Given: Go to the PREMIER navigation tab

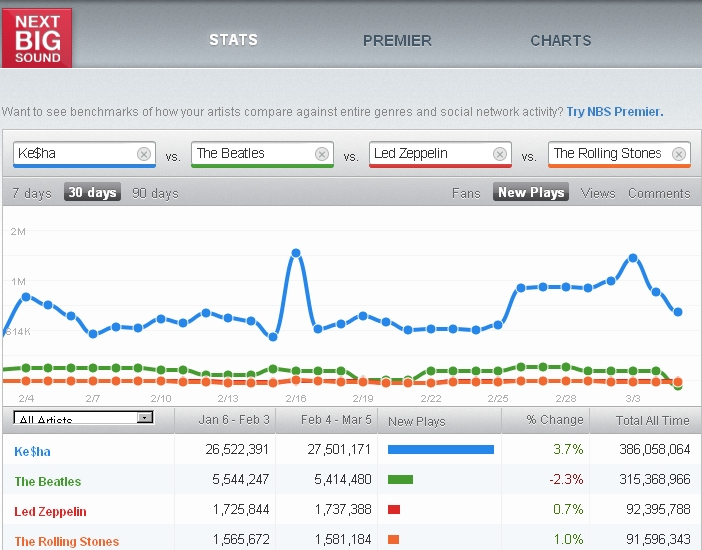Looking at the screenshot, I should click(x=397, y=41).
